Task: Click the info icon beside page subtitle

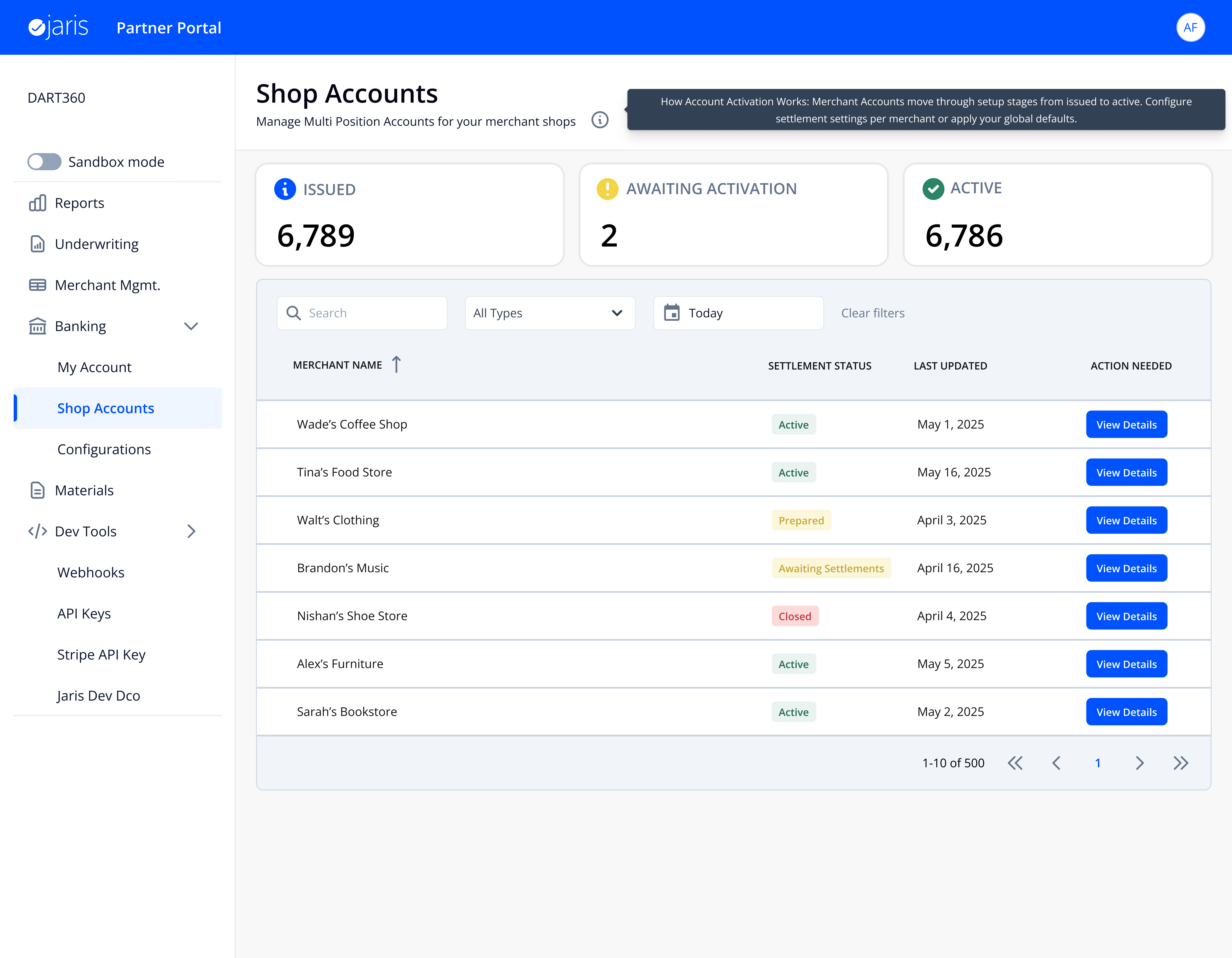Action: (600, 120)
